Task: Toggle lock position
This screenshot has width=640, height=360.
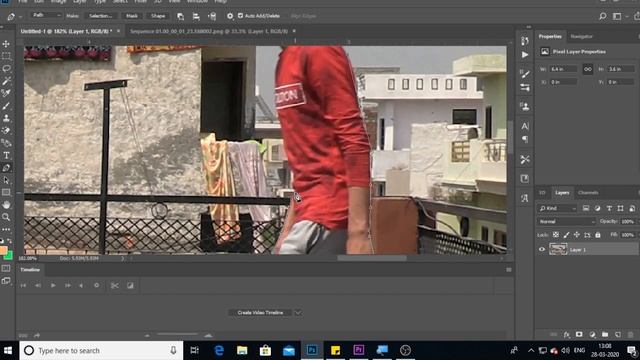Action: tap(576, 235)
